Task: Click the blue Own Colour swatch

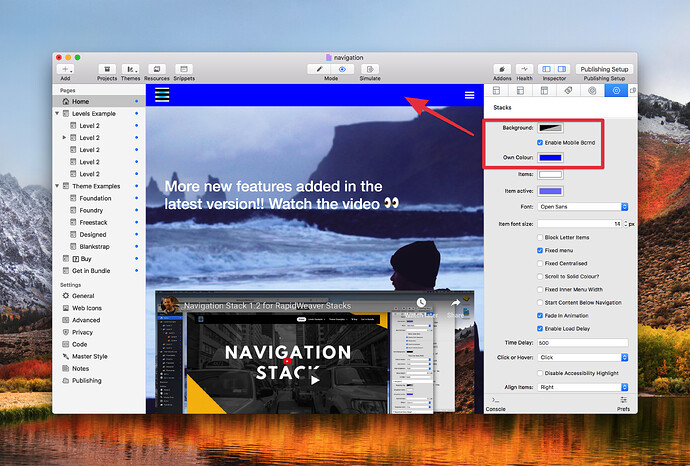Action: [x=550, y=158]
